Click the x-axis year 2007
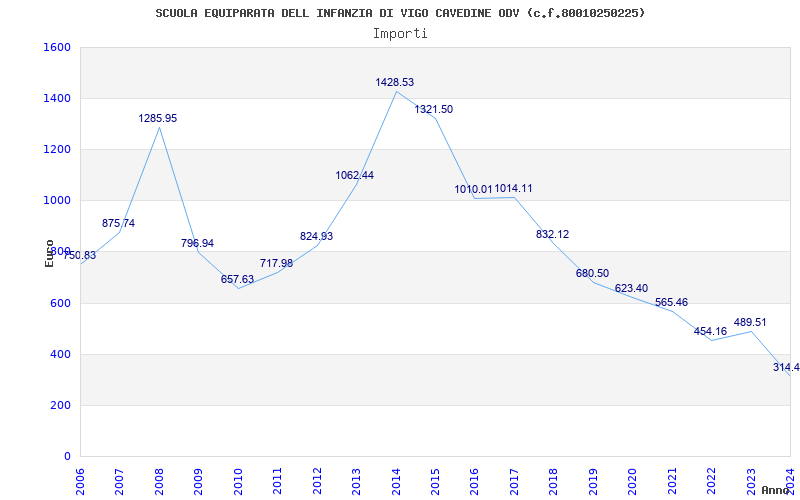The image size is (800, 500). coord(120,482)
